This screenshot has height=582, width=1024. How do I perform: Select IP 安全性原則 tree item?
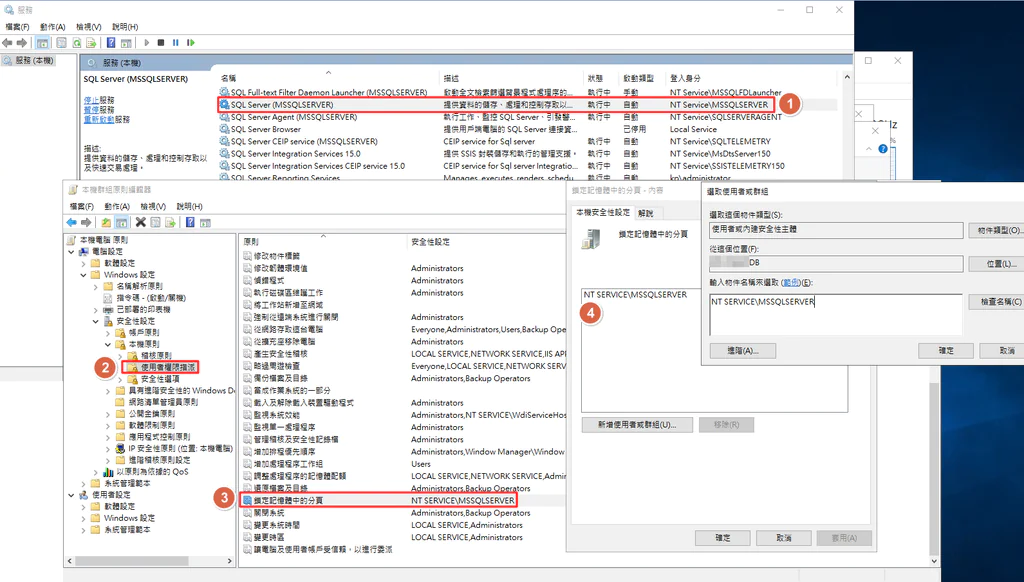click(x=180, y=449)
